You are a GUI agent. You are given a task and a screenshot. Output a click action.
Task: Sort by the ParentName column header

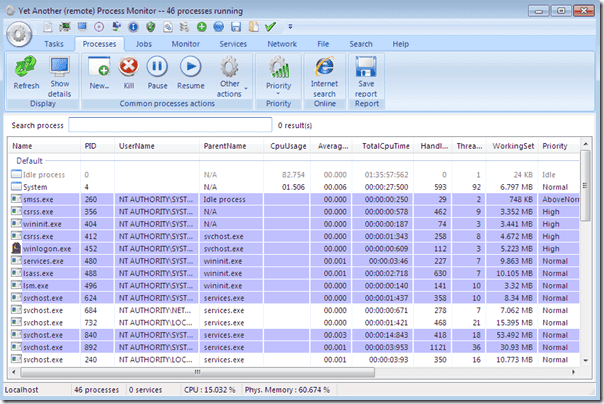point(231,146)
